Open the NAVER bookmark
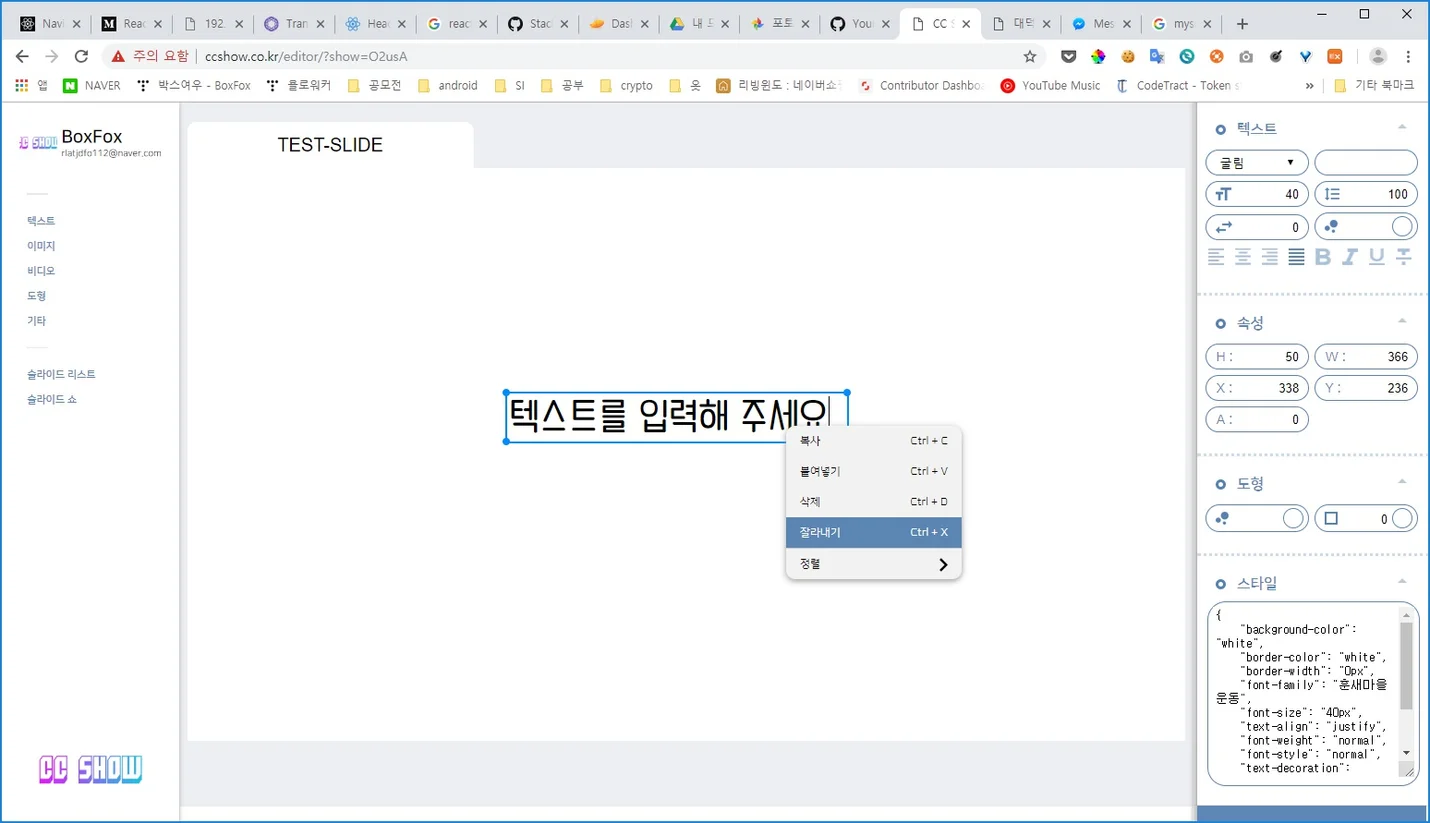Image resolution: width=1430 pixels, height=823 pixels. point(92,86)
